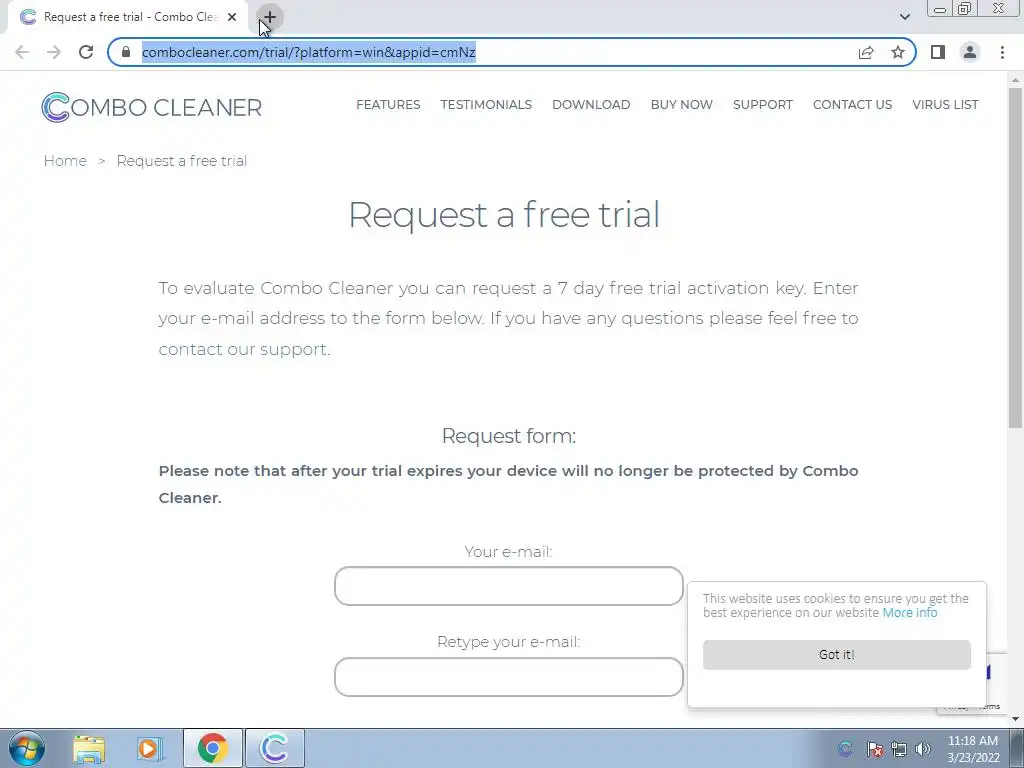Click the Request a free trial heading
This screenshot has width=1024, height=768.
pos(504,214)
